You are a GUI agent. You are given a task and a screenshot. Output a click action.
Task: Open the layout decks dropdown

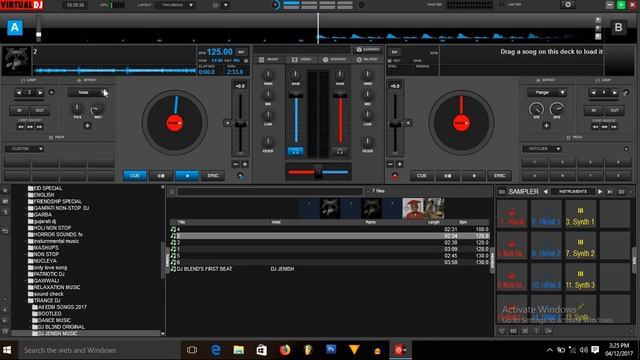[177, 5]
